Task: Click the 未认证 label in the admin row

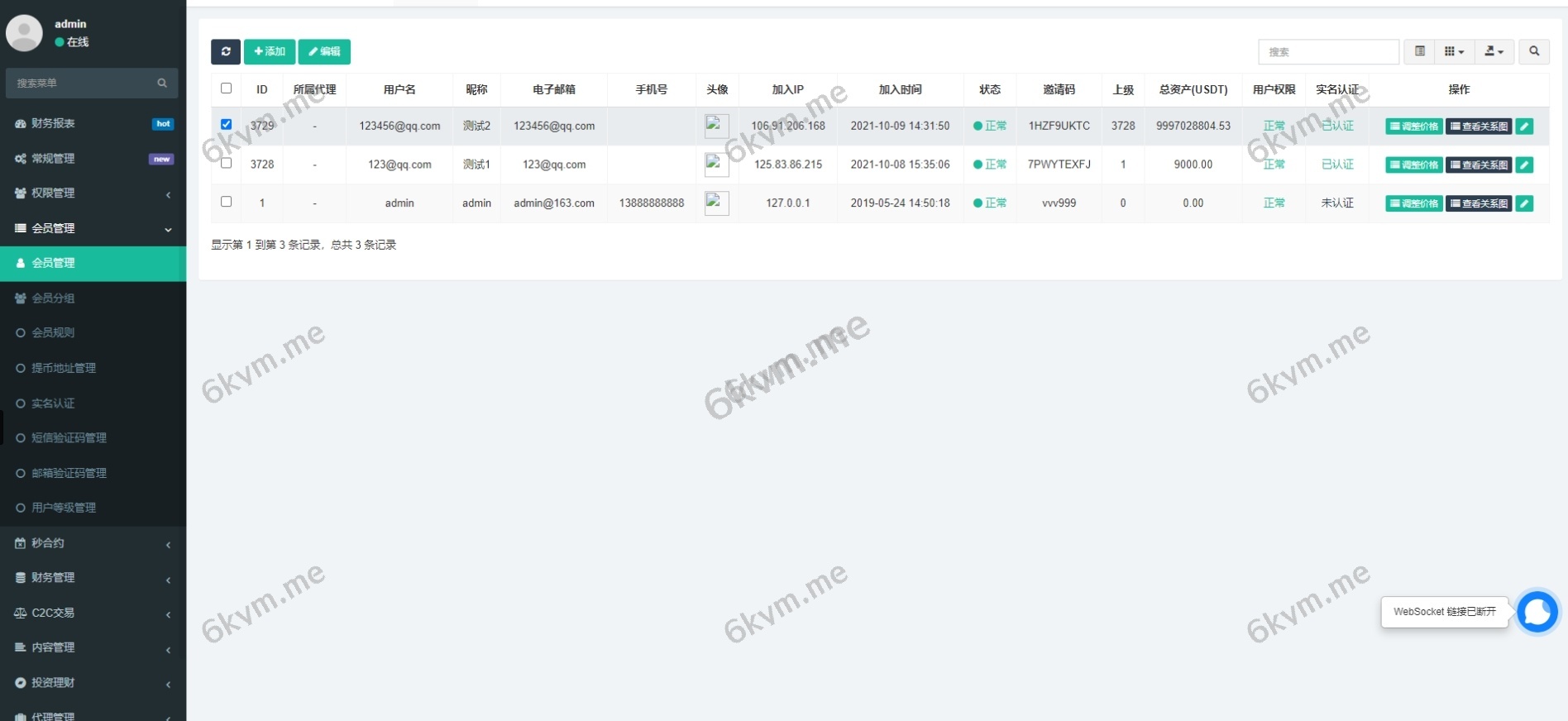Action: click(1337, 203)
